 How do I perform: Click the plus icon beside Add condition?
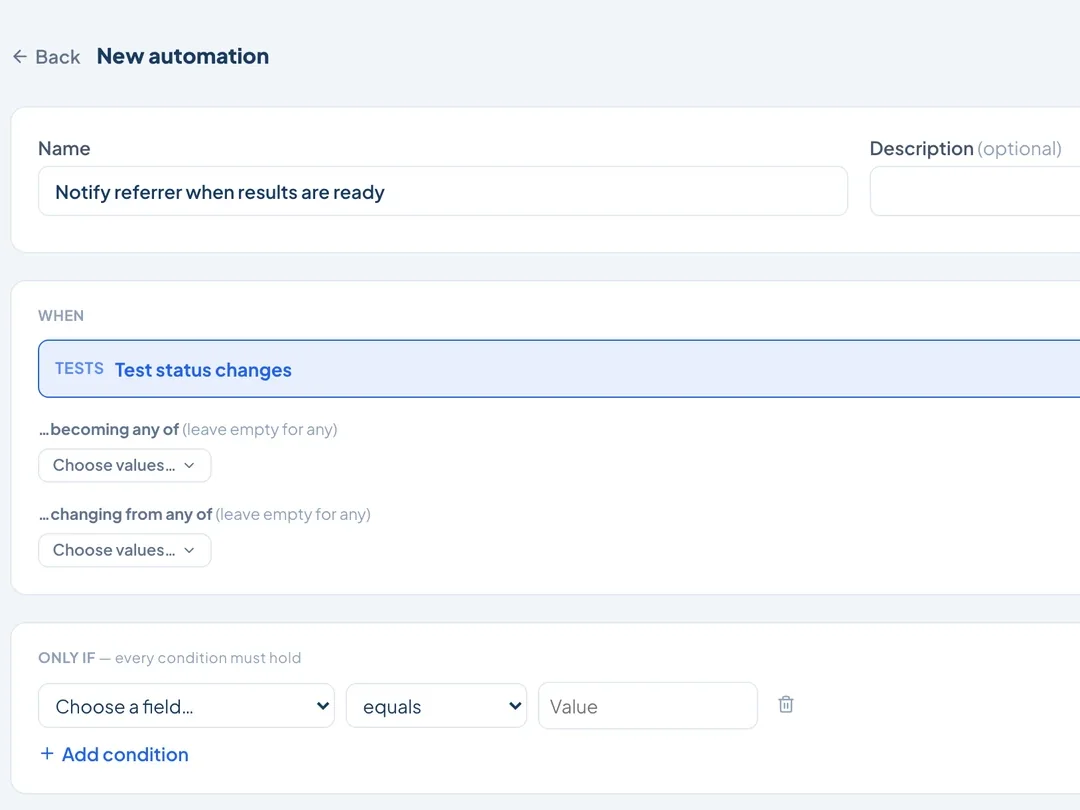(x=47, y=754)
